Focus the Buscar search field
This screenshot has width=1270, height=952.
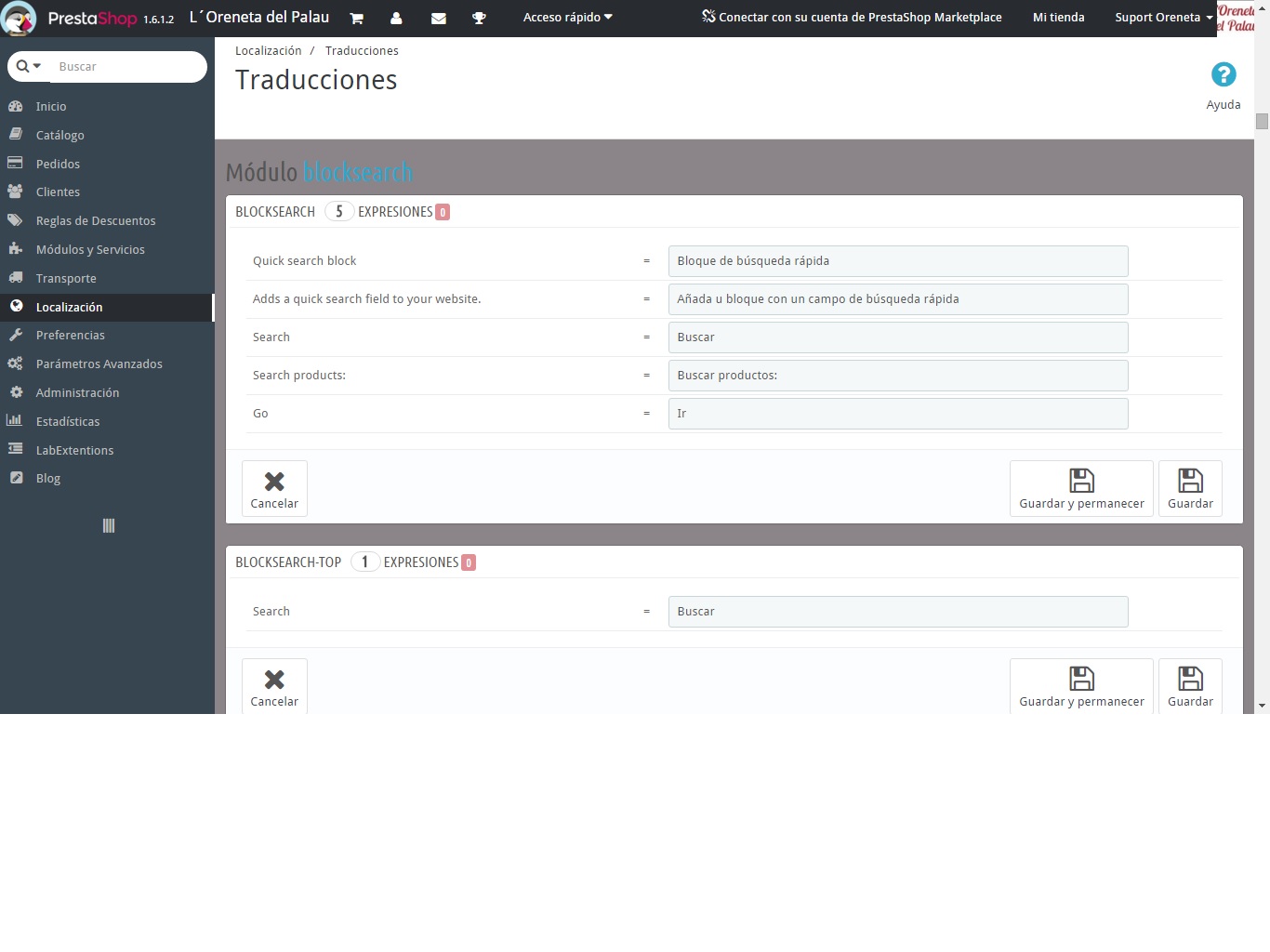[x=128, y=67]
